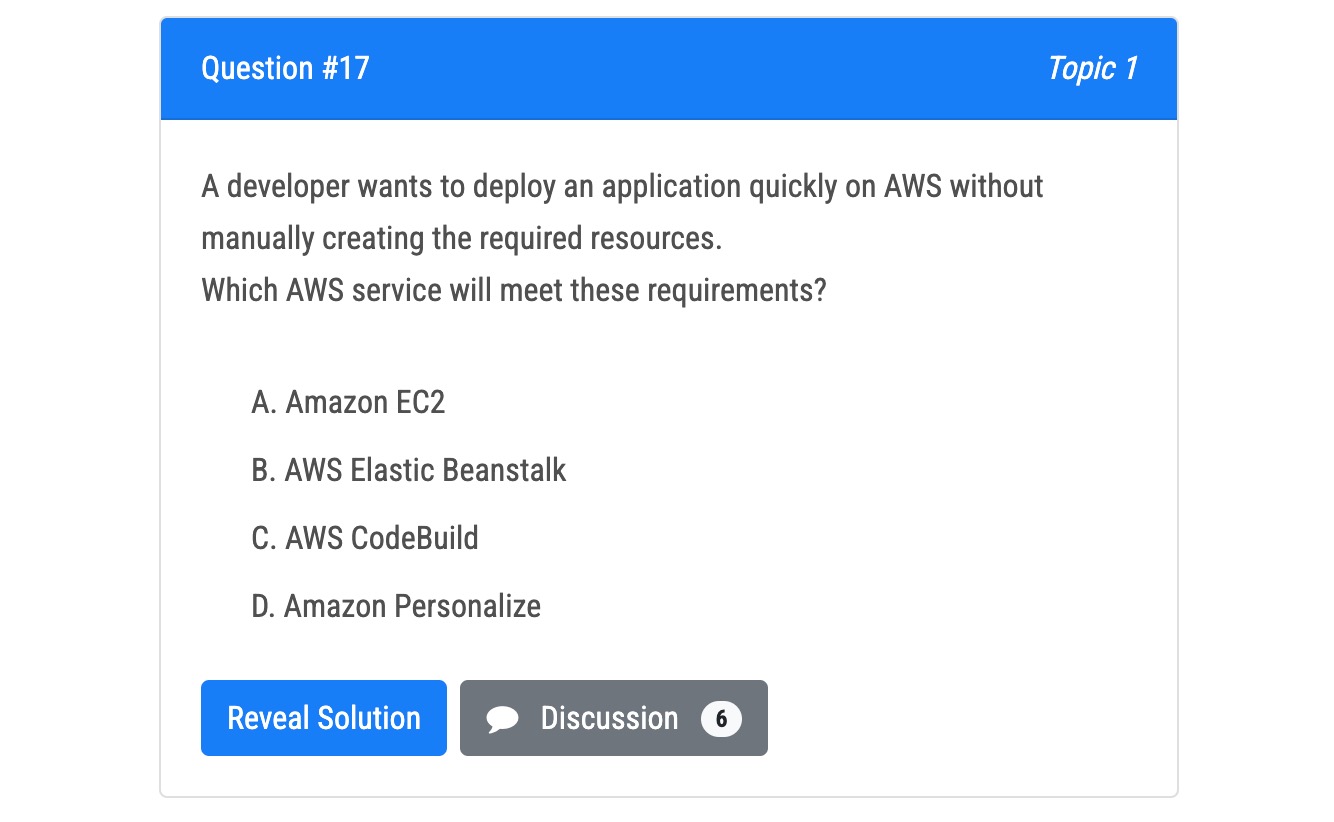Click the speech bubble icon on Discussion
Viewport: 1334px width, 822px height.
[x=502, y=719]
